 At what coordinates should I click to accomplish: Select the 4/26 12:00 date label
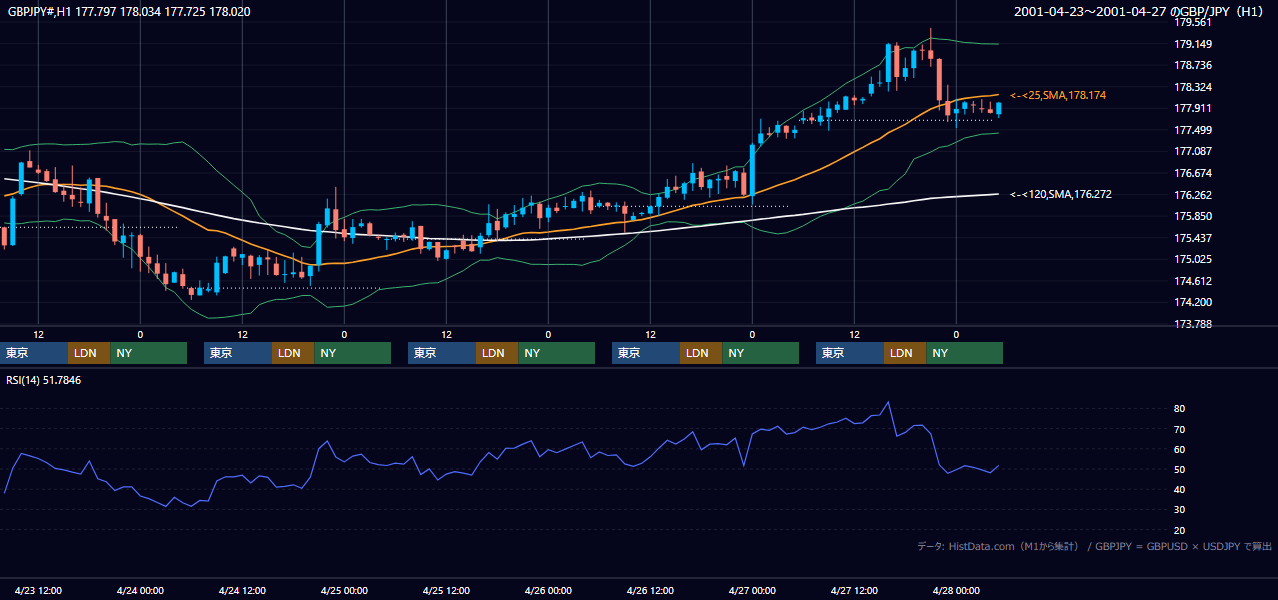coord(650,591)
